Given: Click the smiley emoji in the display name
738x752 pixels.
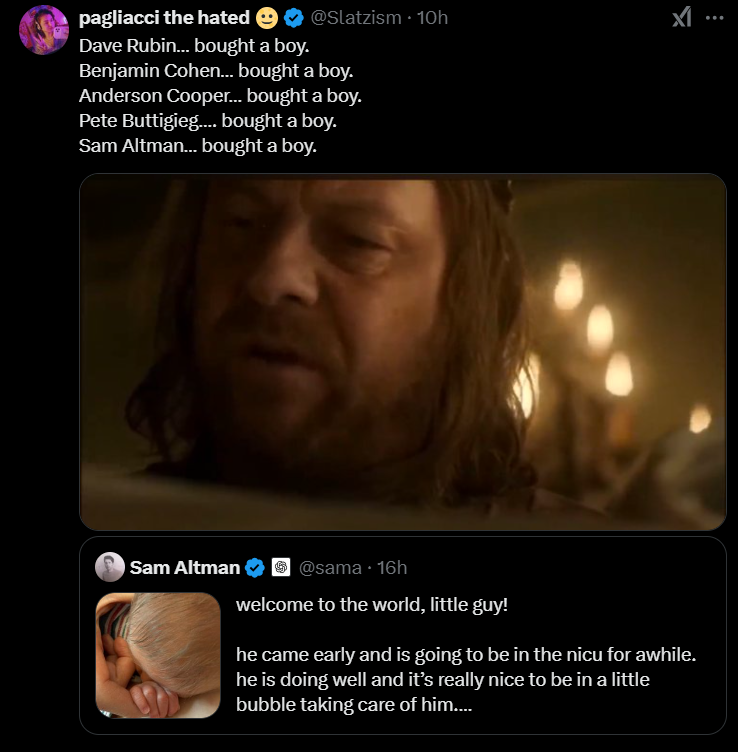Looking at the screenshot, I should point(267,18).
